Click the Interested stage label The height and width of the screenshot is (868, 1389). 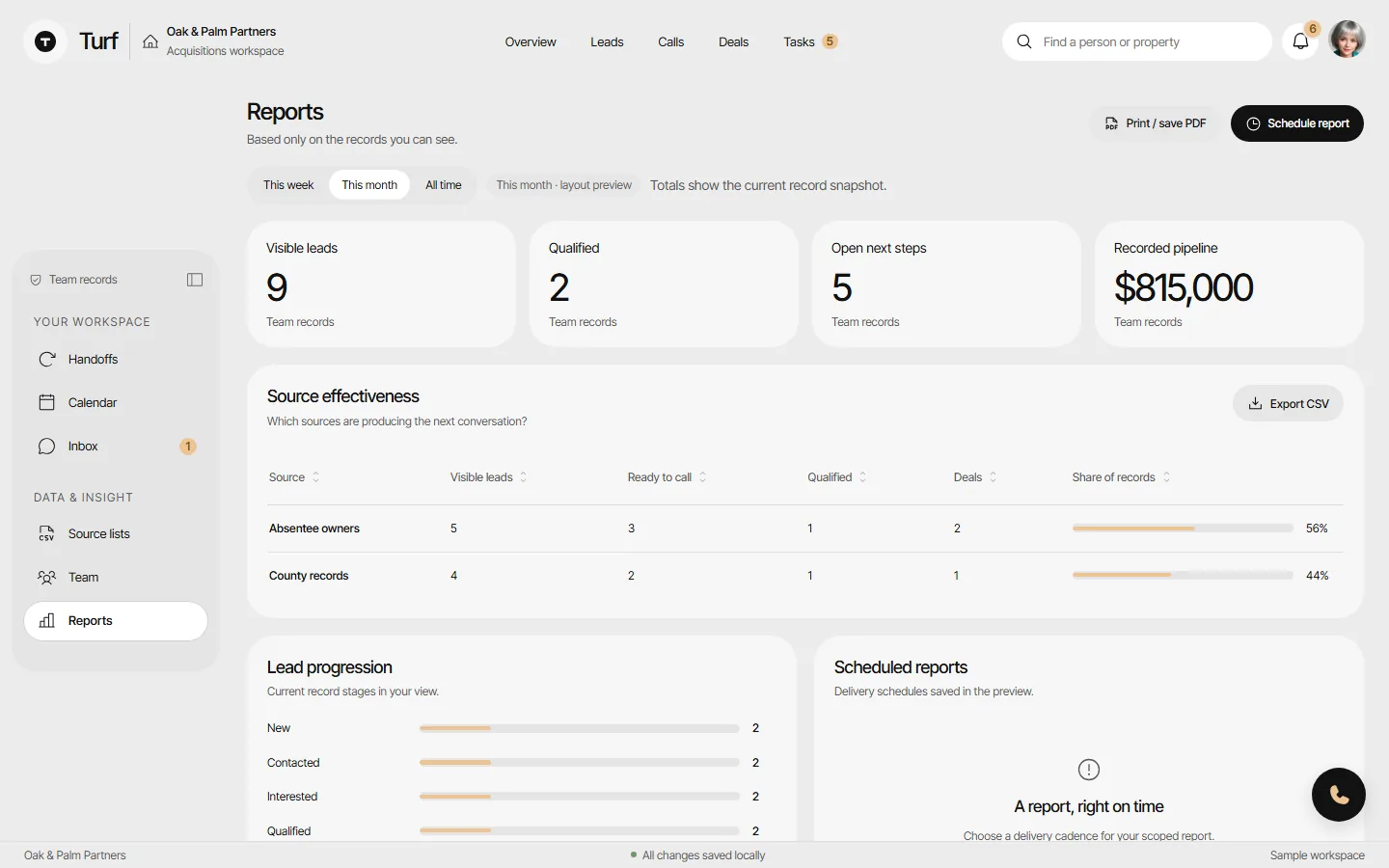(292, 797)
